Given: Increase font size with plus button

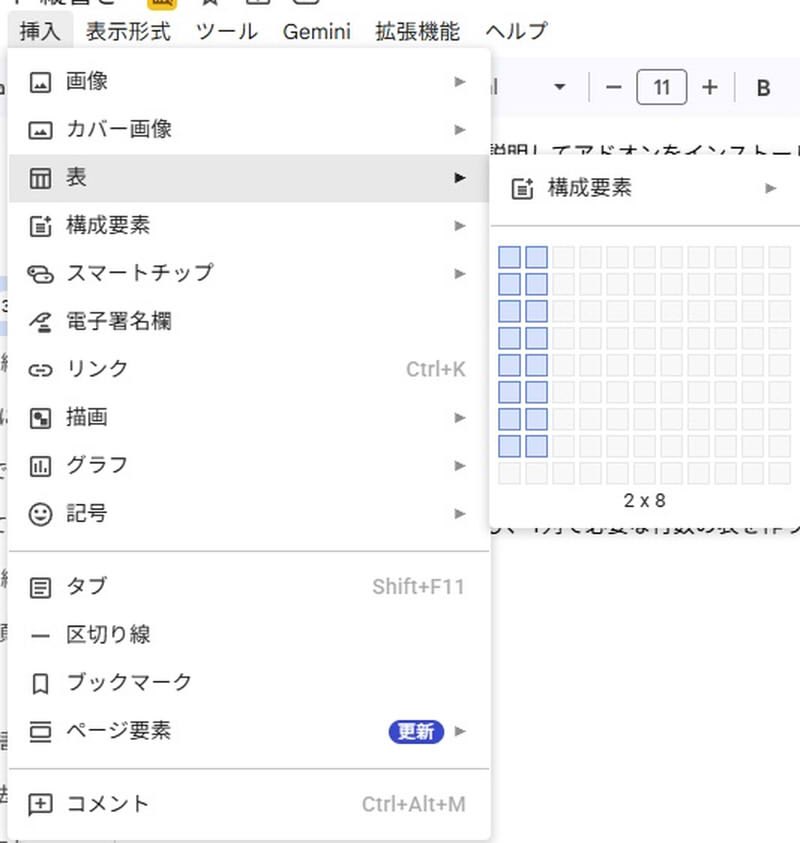Looking at the screenshot, I should [710, 87].
